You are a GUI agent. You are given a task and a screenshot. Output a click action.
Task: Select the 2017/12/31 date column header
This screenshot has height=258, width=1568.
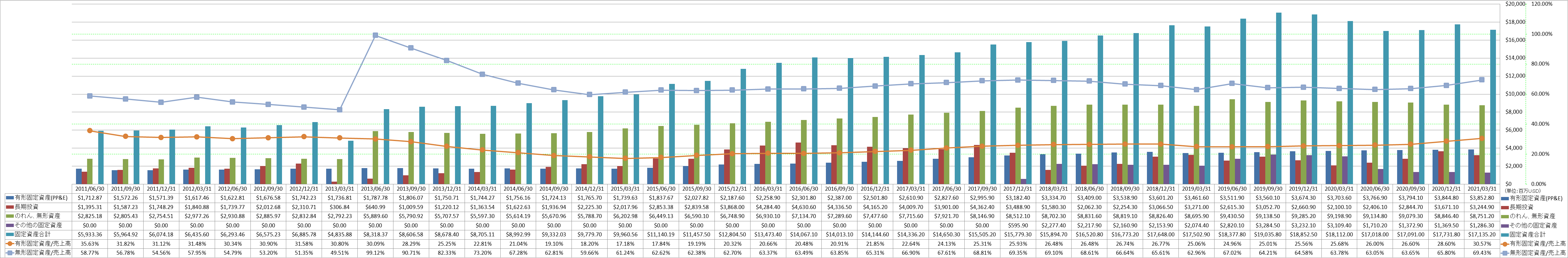click(x=1018, y=189)
